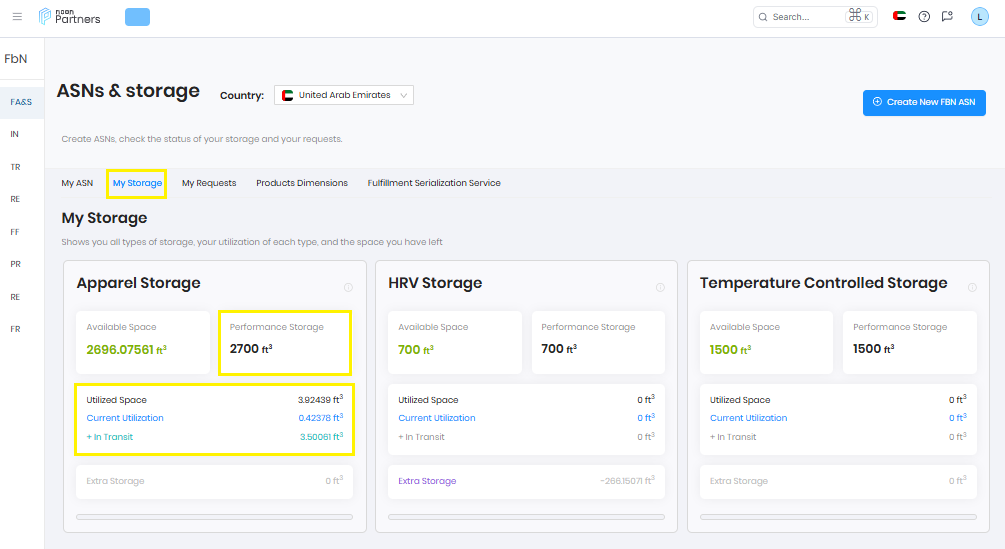The image size is (1005, 549).
Task: Click Extra Storage label in Apparel card
Action: point(115,481)
